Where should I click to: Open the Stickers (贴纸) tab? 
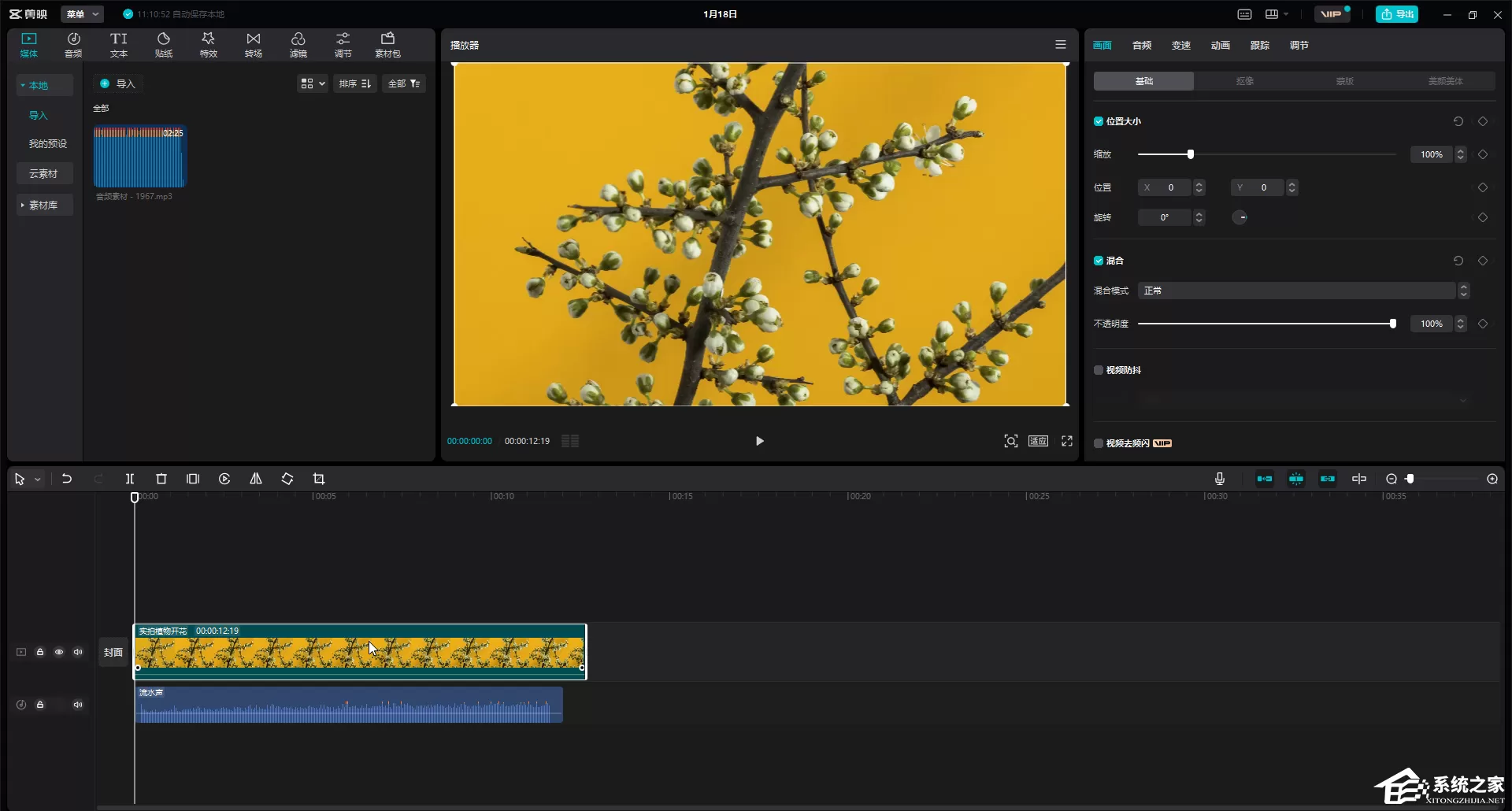(164, 45)
